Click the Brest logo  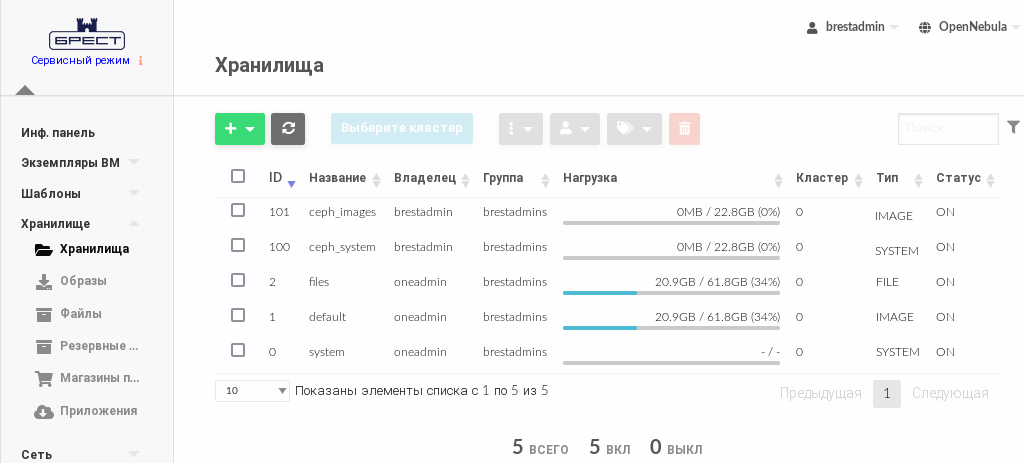pyautogui.click(x=87, y=35)
